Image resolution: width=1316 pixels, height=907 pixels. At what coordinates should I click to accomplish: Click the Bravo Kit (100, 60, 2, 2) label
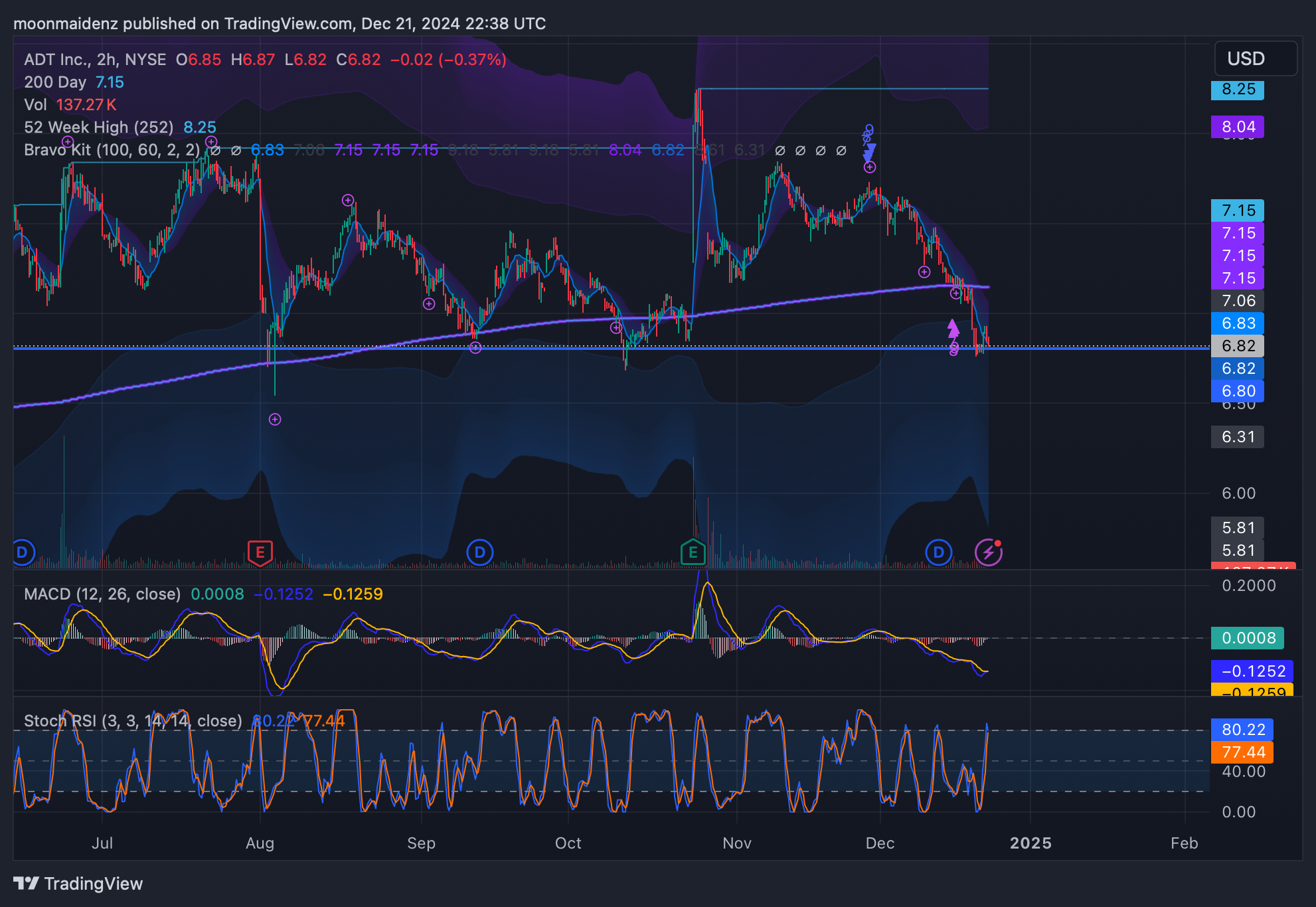click(112, 150)
